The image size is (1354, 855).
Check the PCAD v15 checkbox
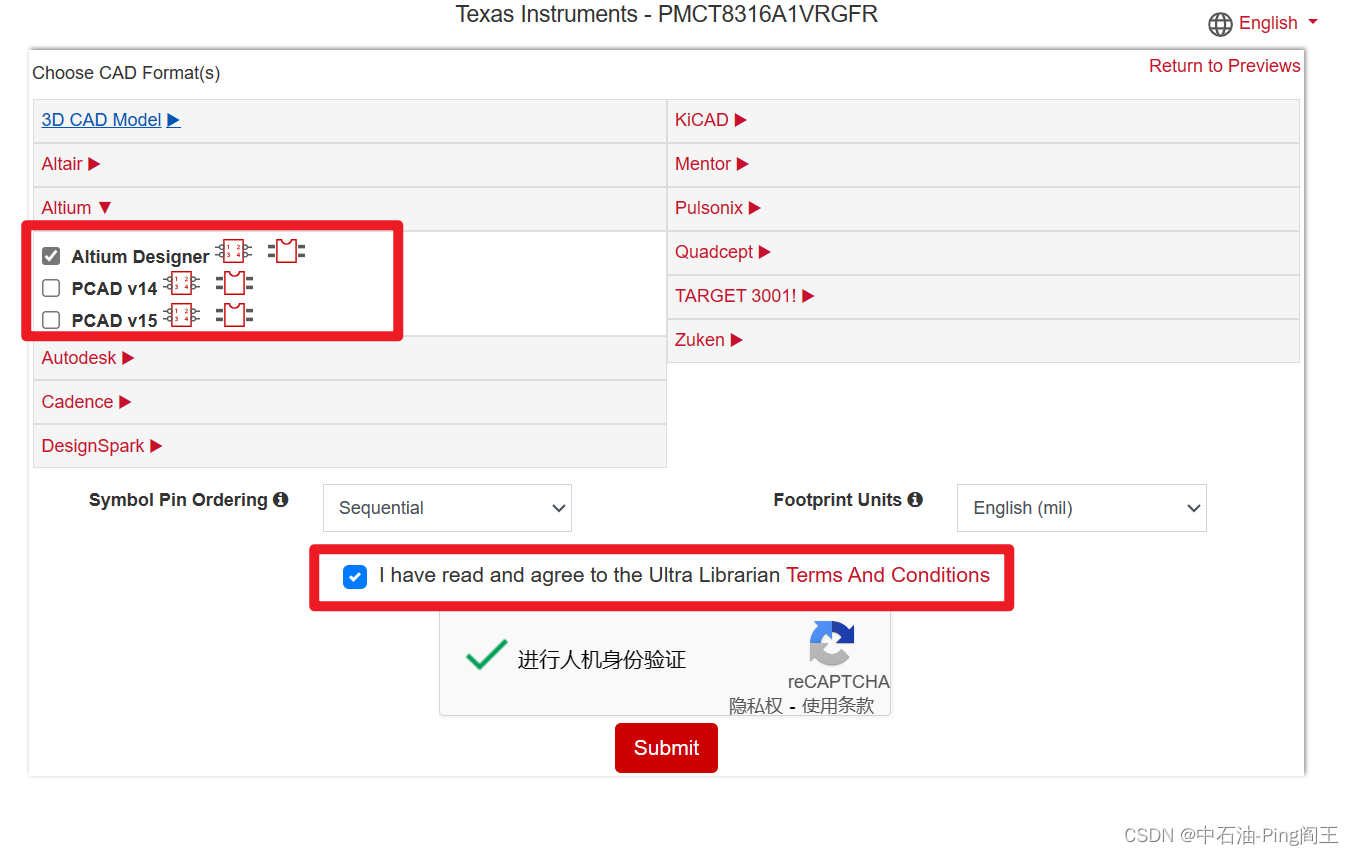pos(51,320)
